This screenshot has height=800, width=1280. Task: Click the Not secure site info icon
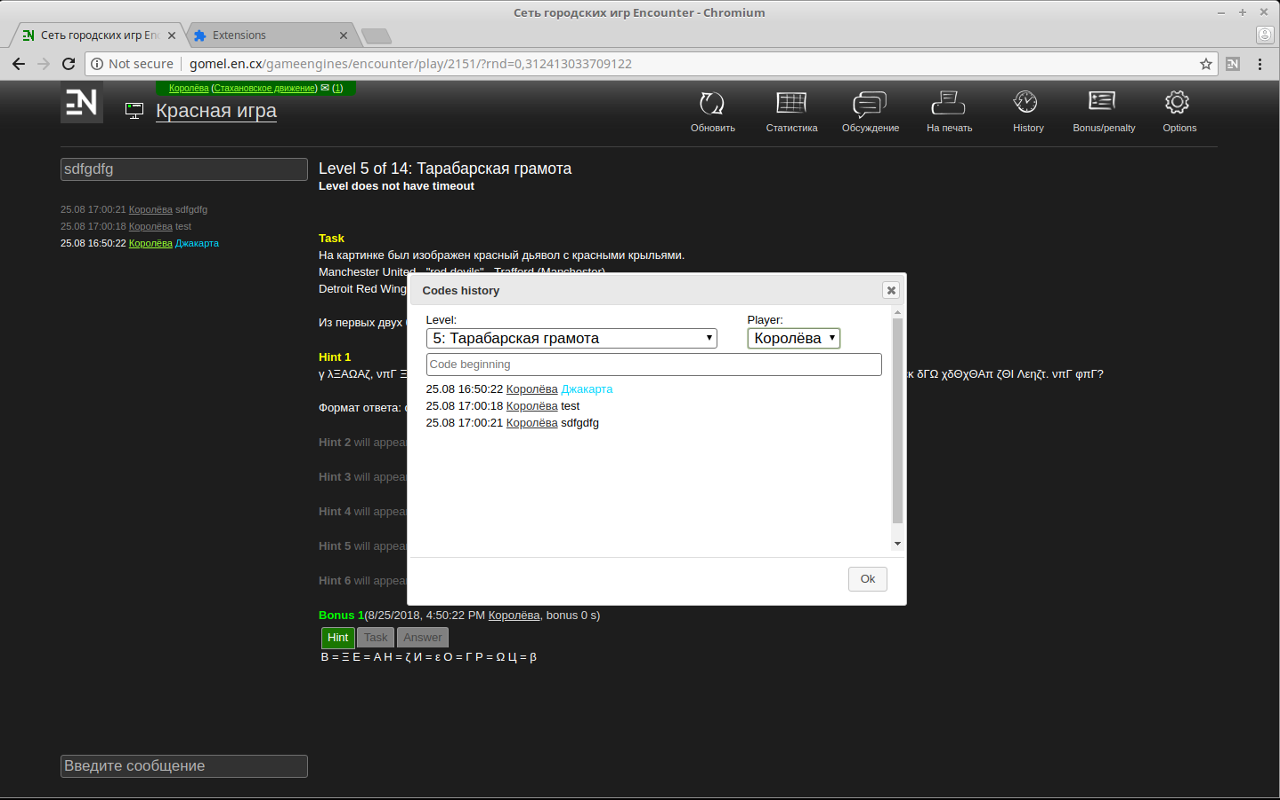pos(96,63)
